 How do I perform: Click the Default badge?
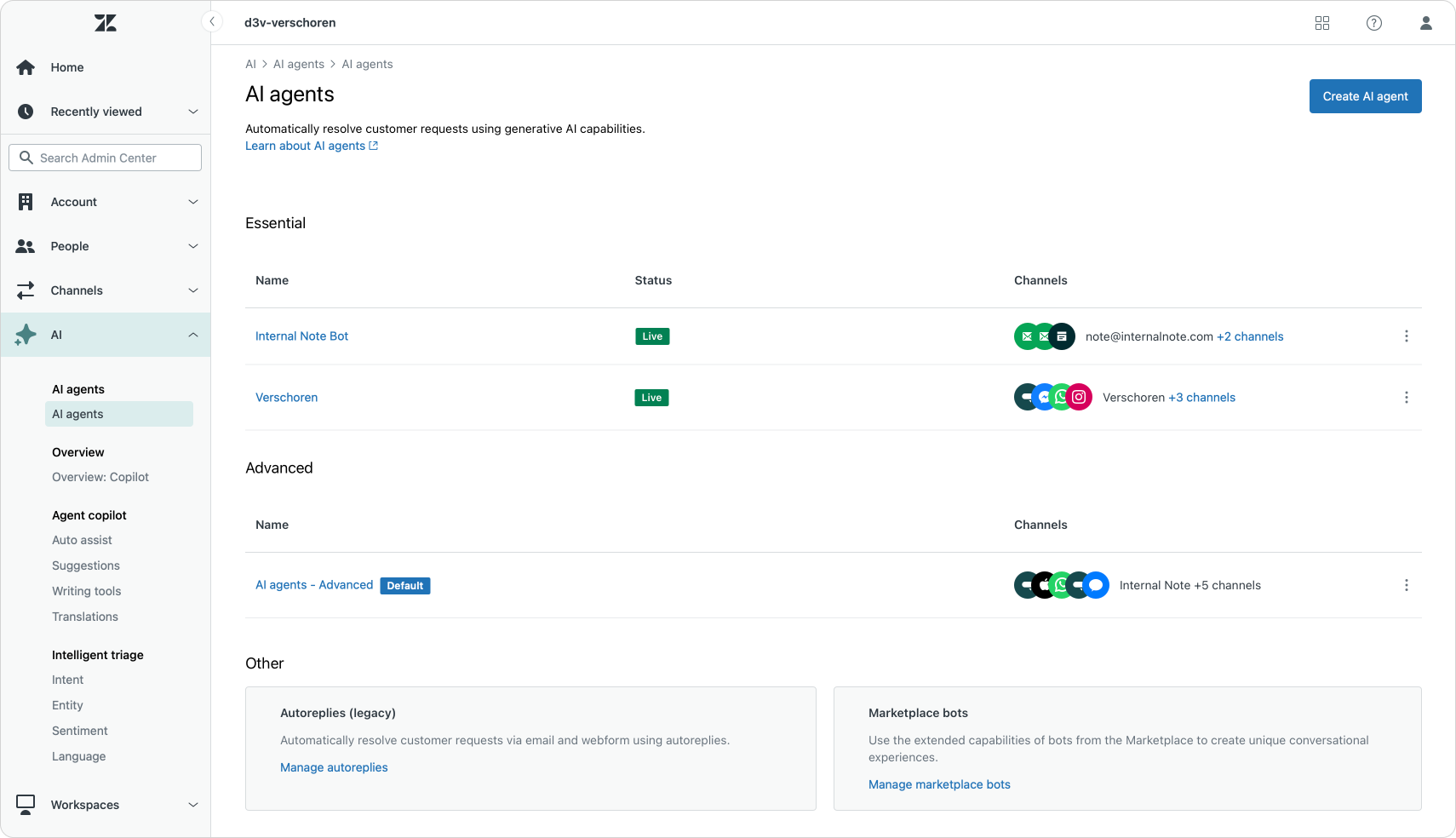coord(405,586)
